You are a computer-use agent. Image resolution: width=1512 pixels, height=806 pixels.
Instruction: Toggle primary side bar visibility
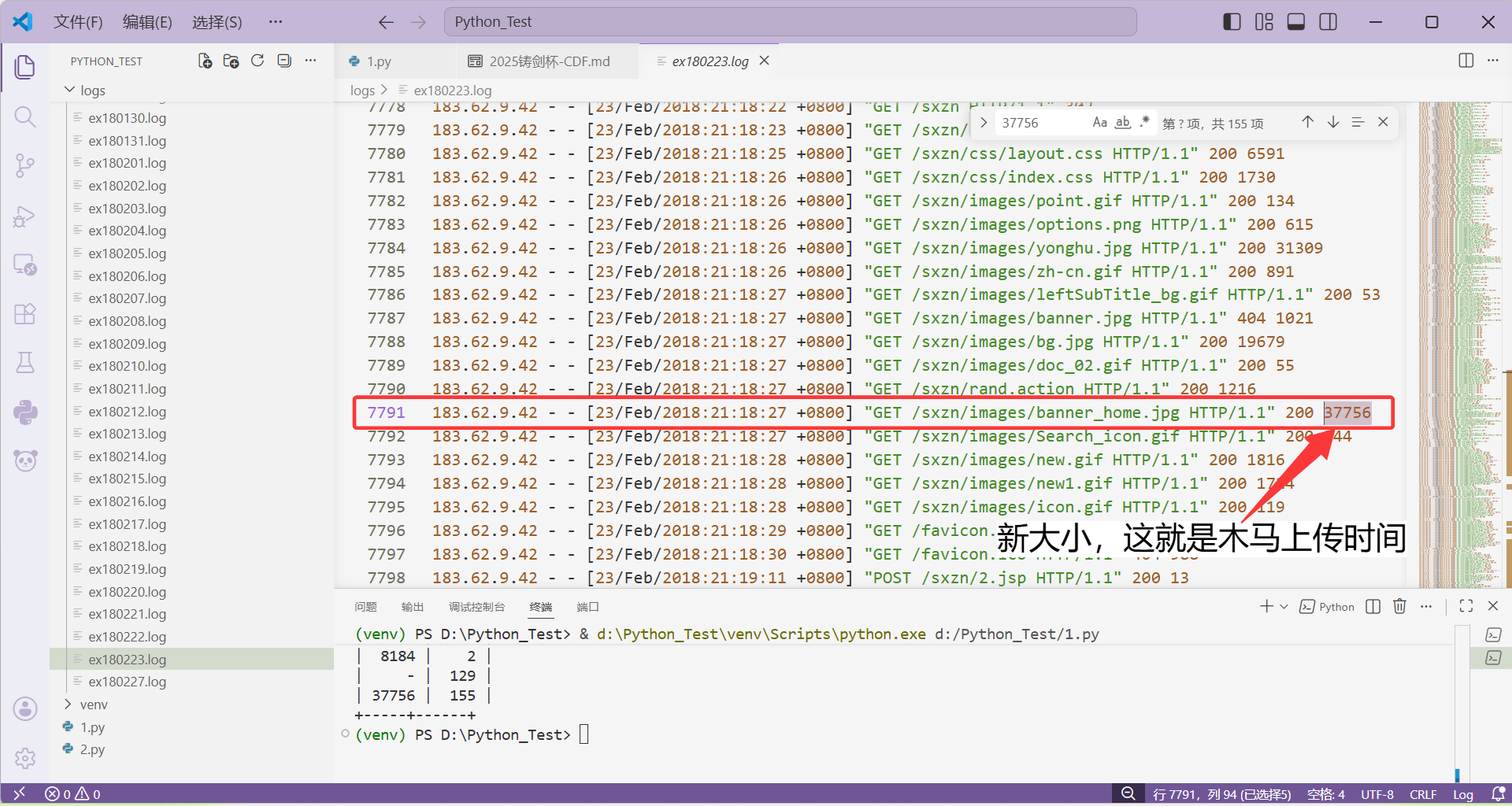coord(1232,22)
